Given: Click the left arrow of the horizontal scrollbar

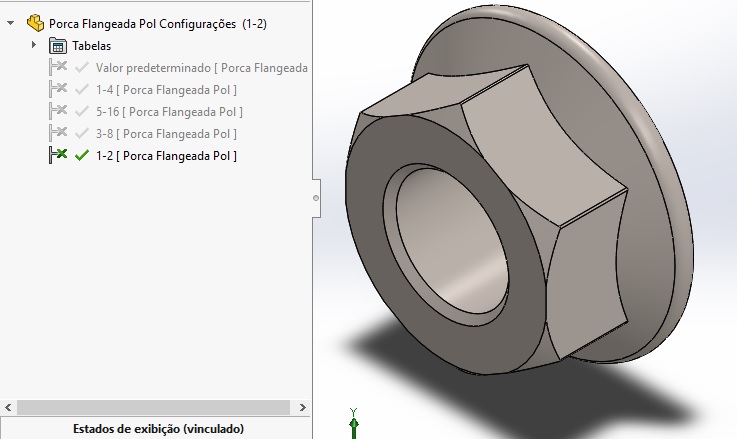Looking at the screenshot, I should pyautogui.click(x=8, y=408).
